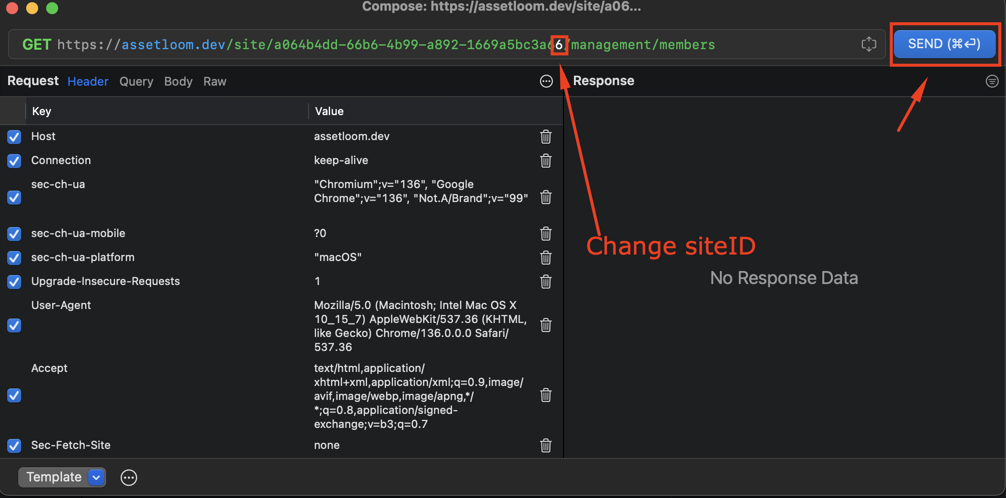Click the Upgrade-Insecure-Requests key cell
The height and width of the screenshot is (498, 1006).
pyautogui.click(x=105, y=282)
